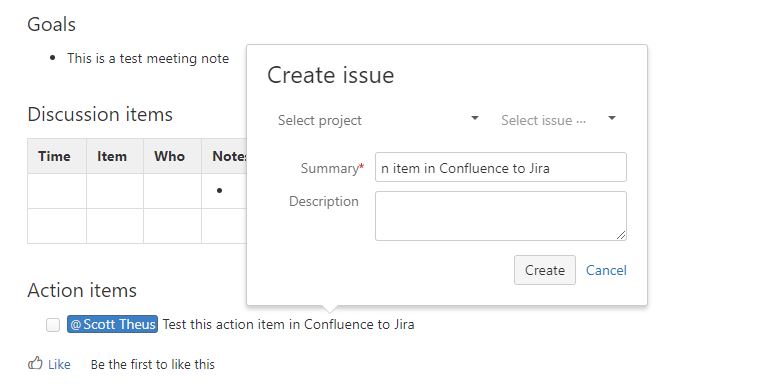The height and width of the screenshot is (390, 775).
Task: Select the Time column header
Action: click(x=54, y=156)
